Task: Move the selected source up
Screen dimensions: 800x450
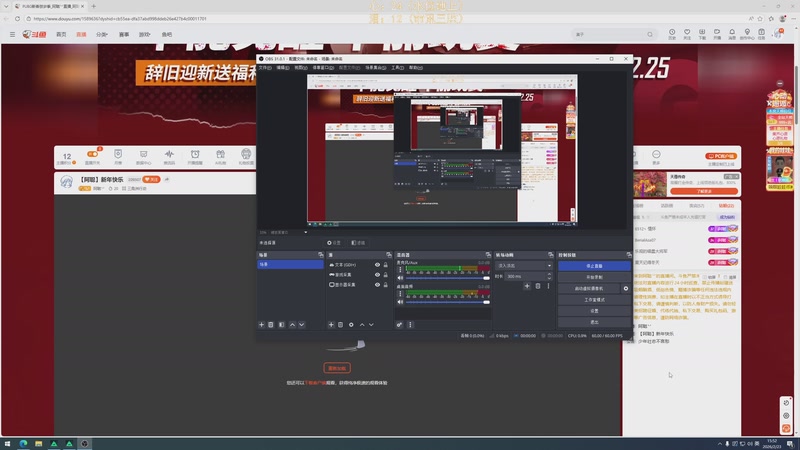Action: (x=362, y=324)
